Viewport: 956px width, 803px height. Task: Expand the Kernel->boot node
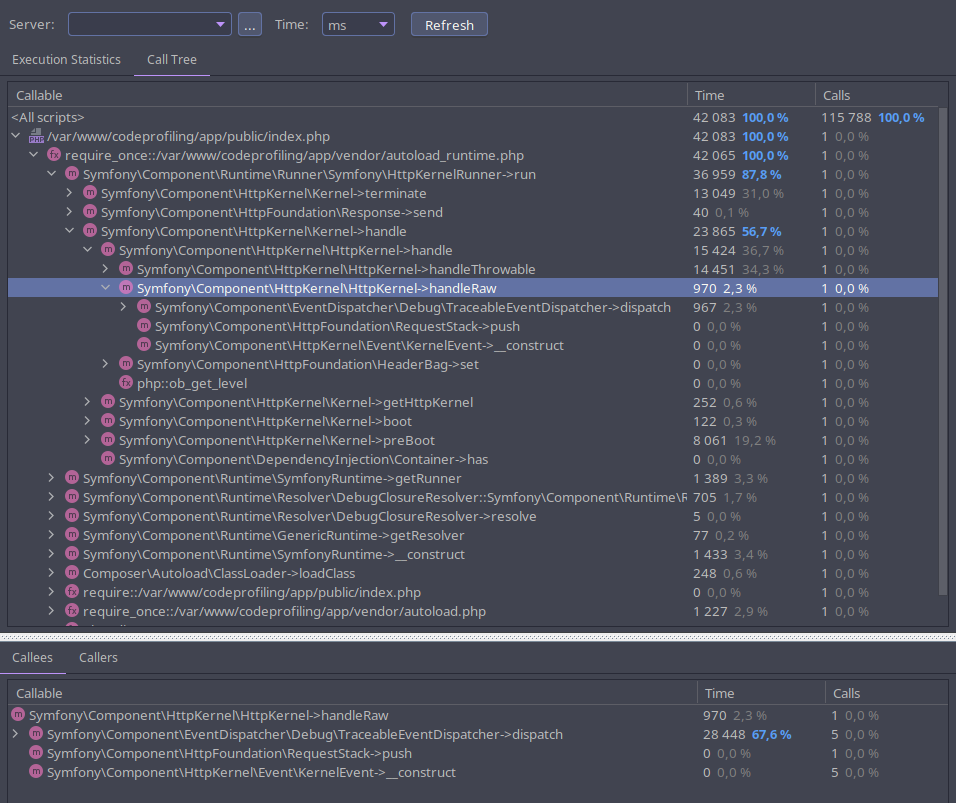point(88,421)
